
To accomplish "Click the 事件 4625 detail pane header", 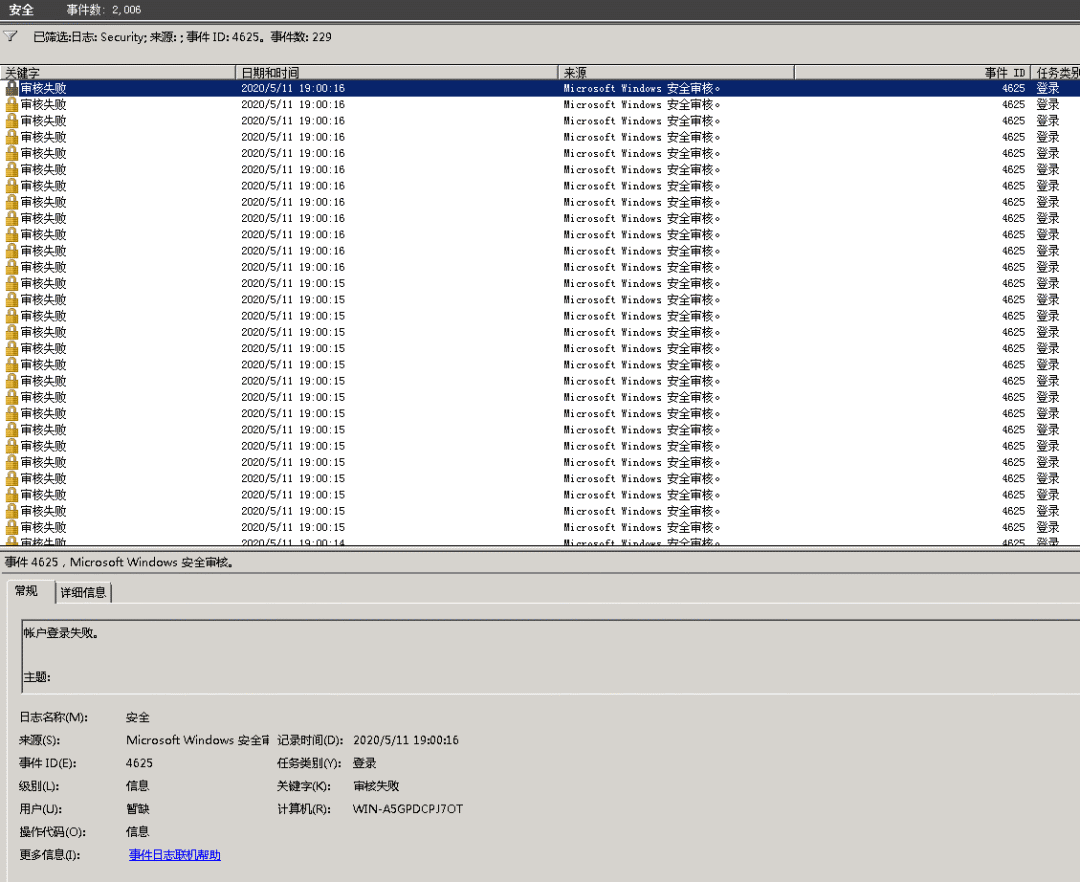I will (x=119, y=563).
